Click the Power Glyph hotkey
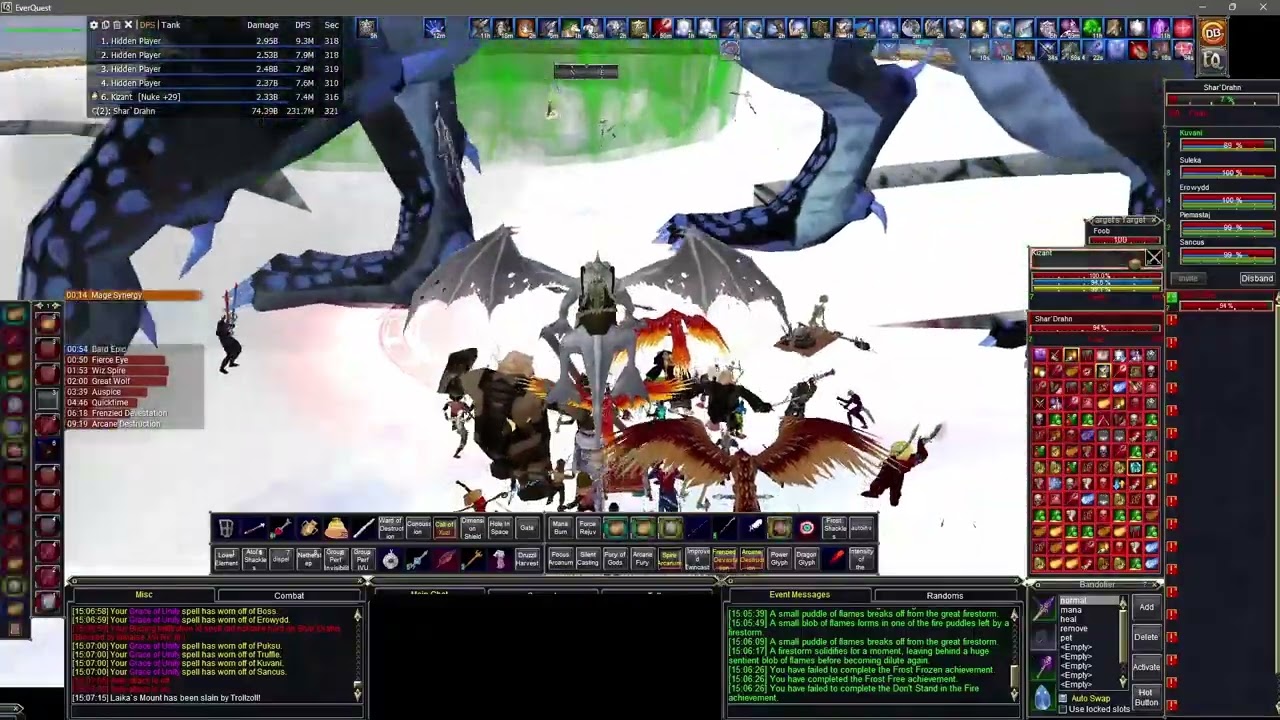Image resolution: width=1280 pixels, height=720 pixels. (x=779, y=559)
